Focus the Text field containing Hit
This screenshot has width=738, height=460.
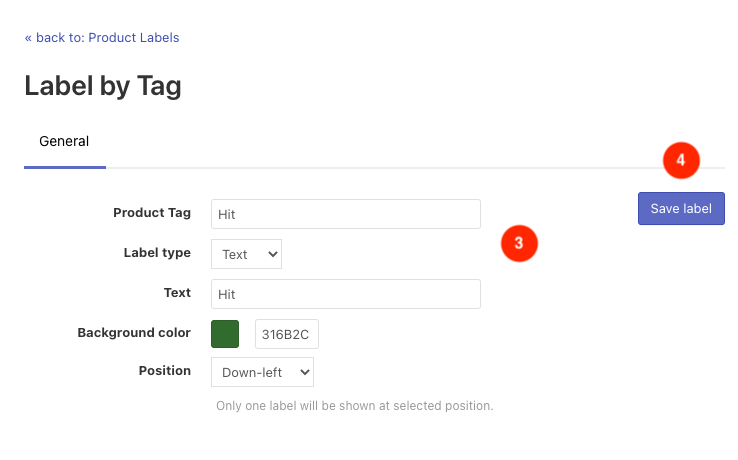346,294
